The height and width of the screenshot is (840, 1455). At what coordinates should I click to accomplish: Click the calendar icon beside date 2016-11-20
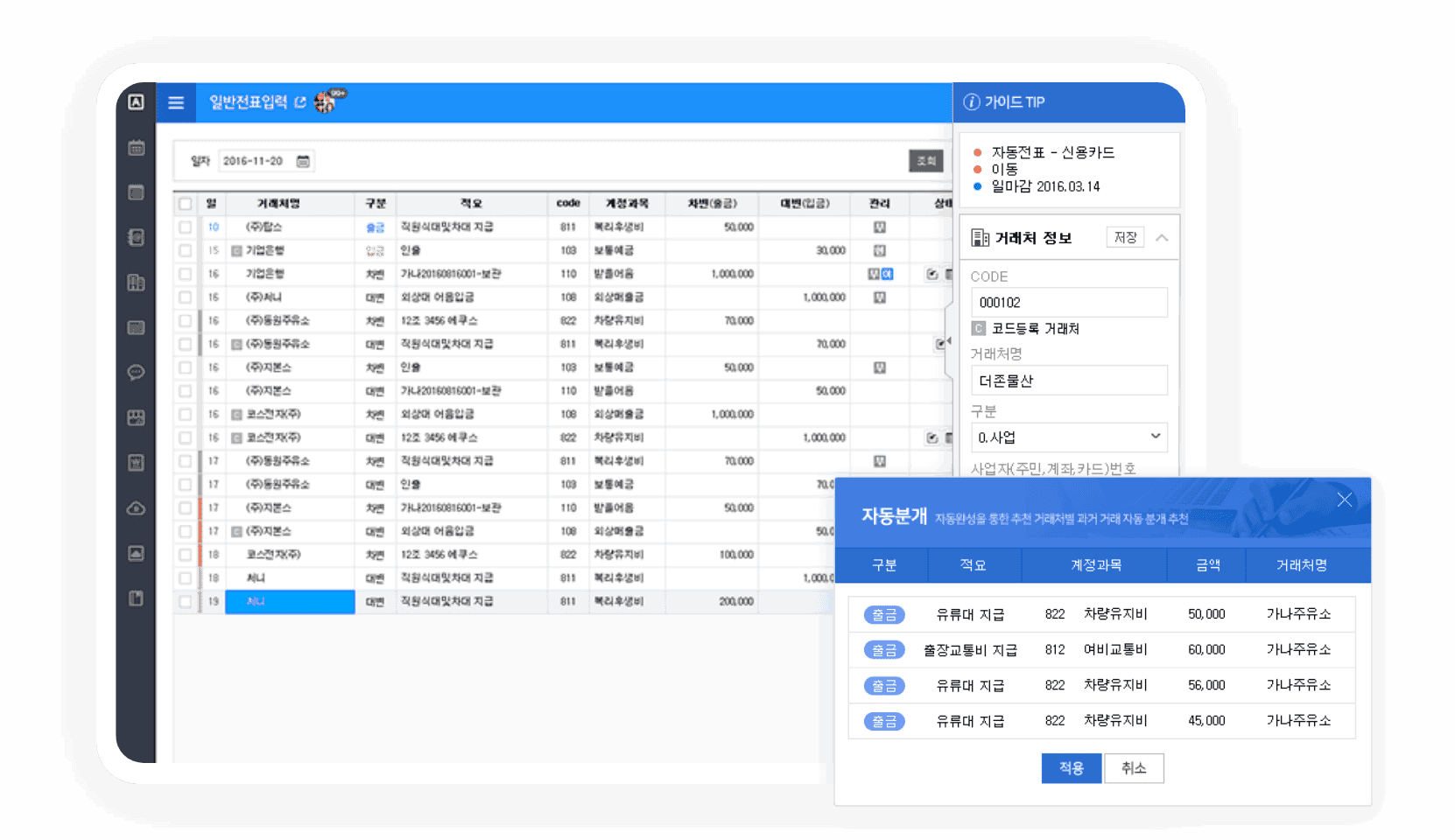tap(303, 161)
